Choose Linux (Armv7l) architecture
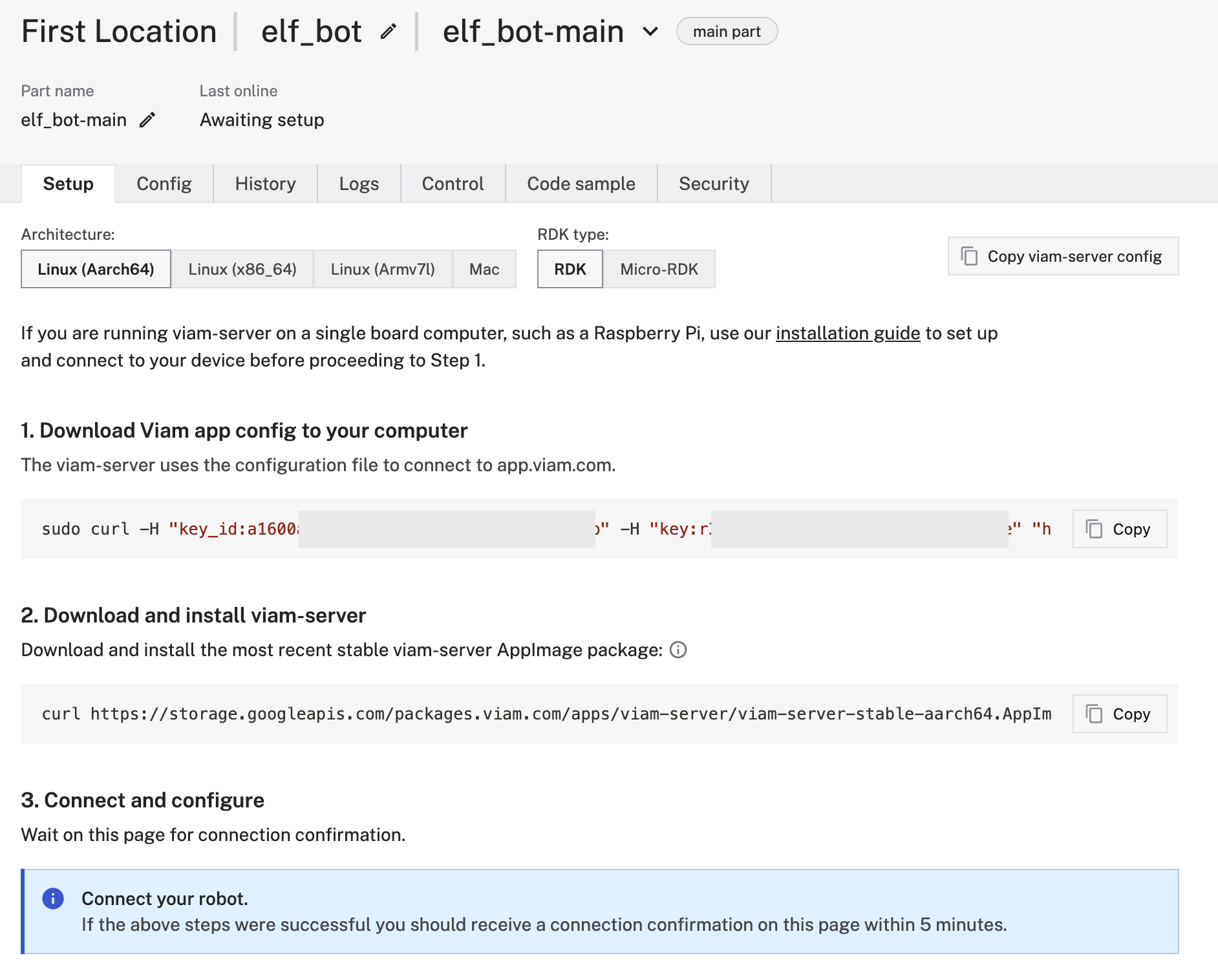Image resolution: width=1218 pixels, height=980 pixels. pos(383,269)
